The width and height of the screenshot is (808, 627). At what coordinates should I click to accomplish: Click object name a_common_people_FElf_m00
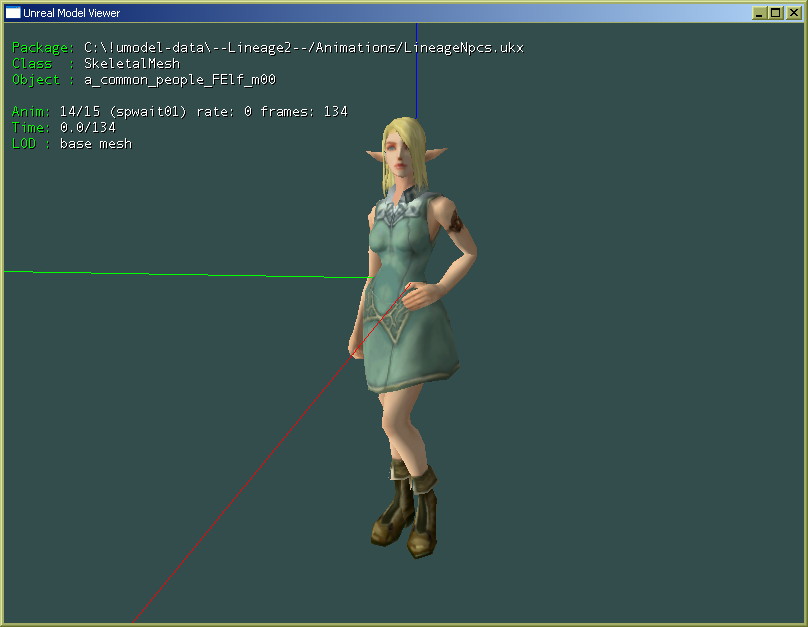coord(180,79)
